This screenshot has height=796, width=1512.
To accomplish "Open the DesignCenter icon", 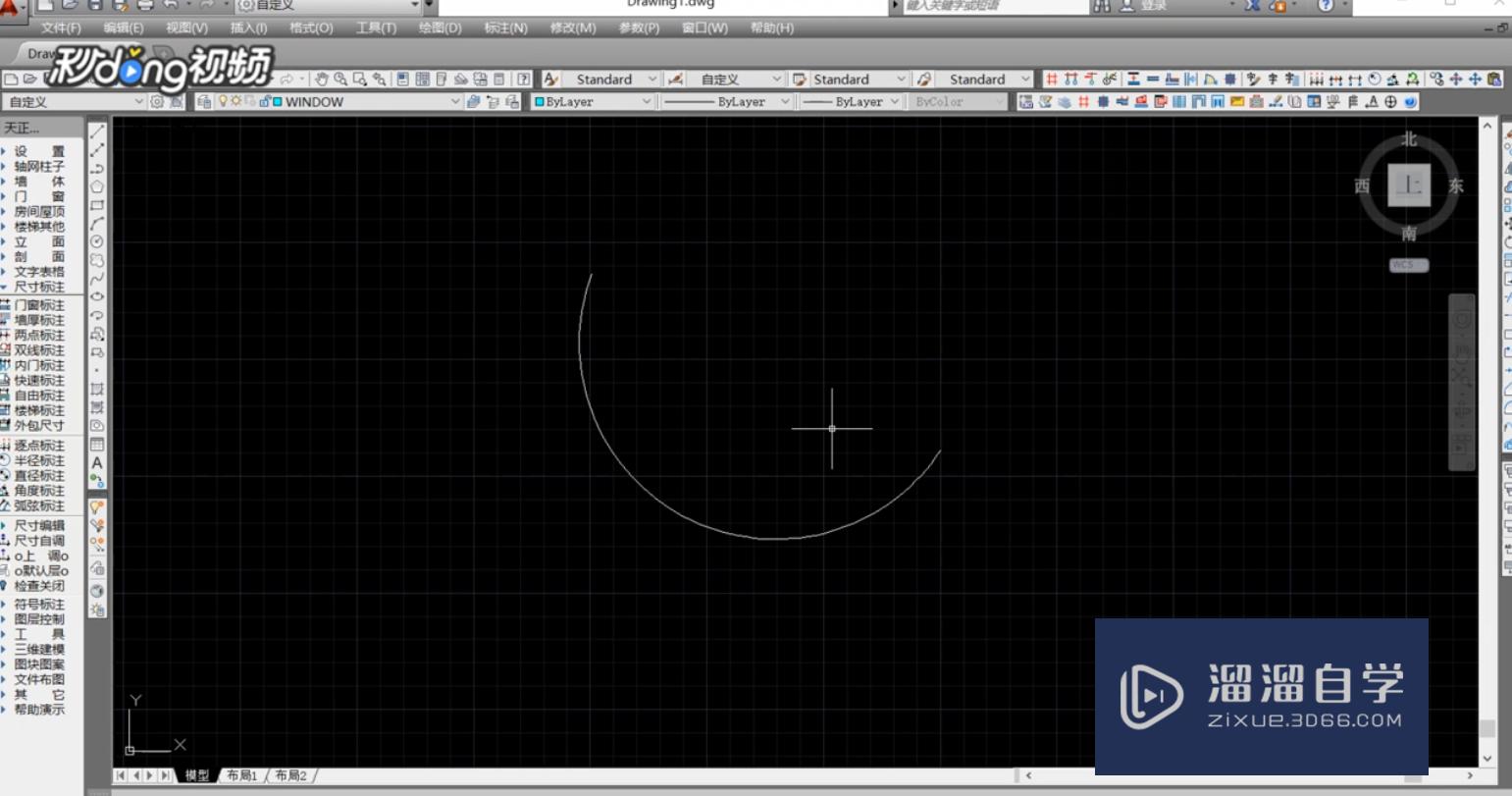I will 423,80.
